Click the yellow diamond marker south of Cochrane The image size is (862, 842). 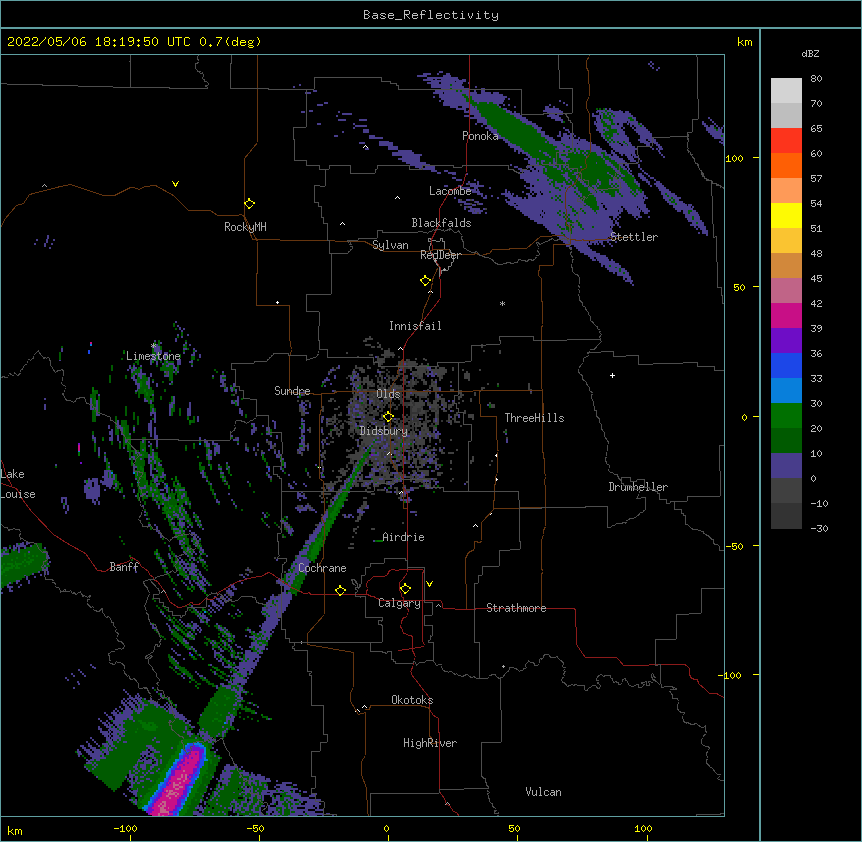point(340,590)
